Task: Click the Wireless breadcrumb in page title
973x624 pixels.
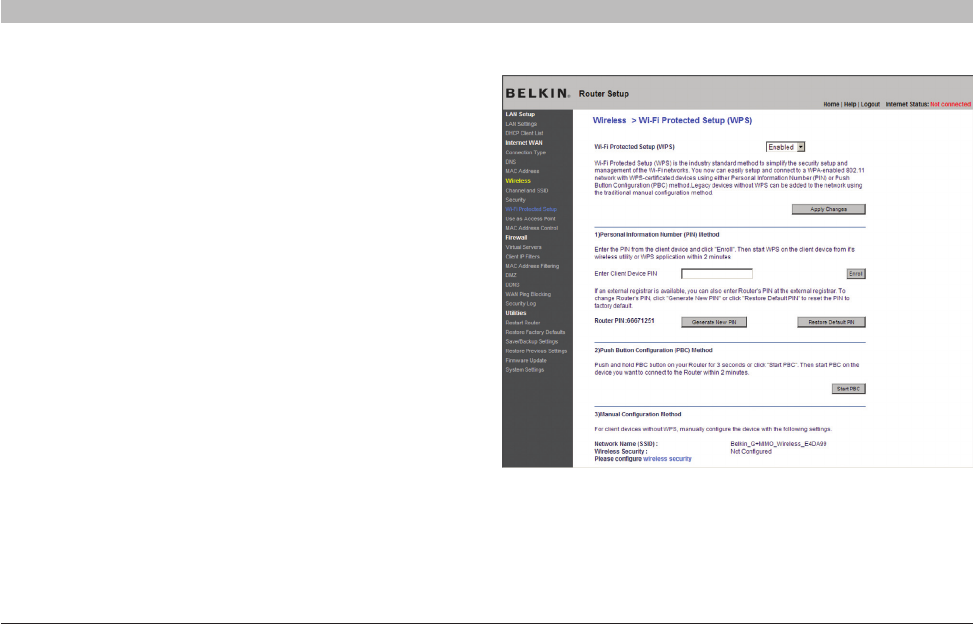Action: [609, 120]
